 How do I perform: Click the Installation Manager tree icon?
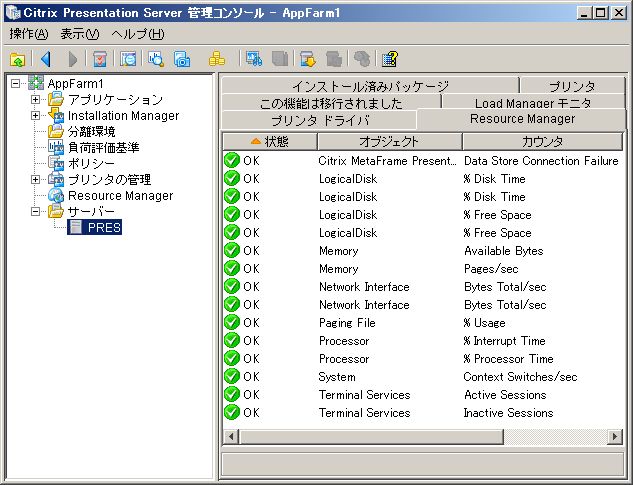pyautogui.click(x=56, y=115)
